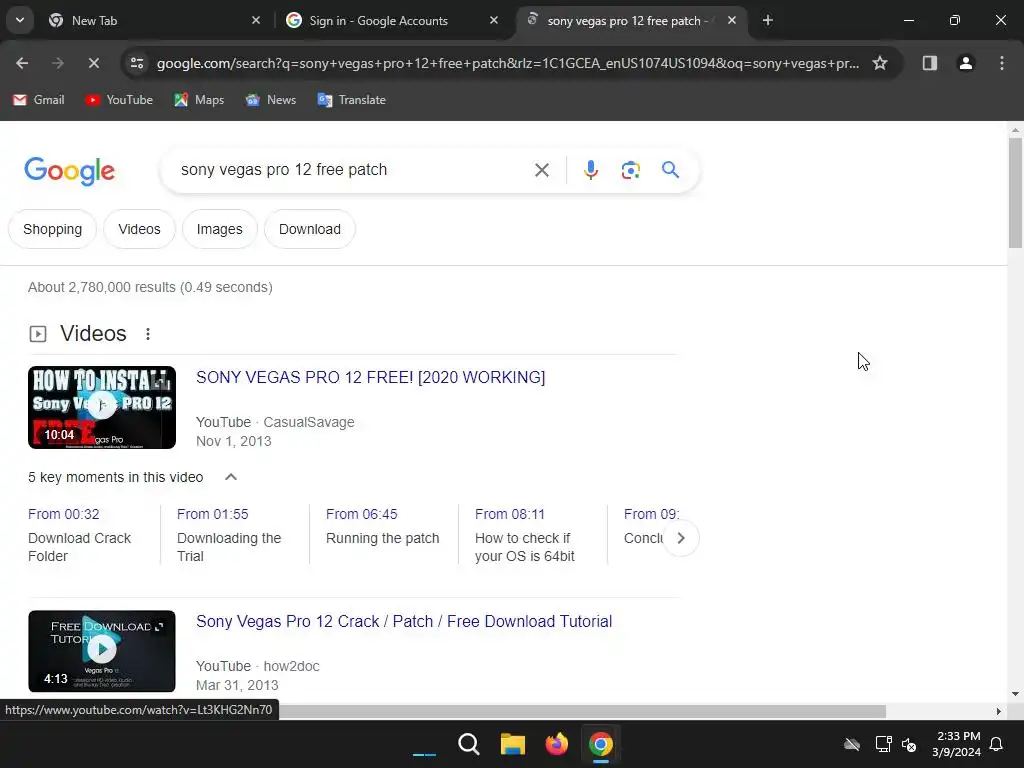Click the muted volume tray icon
1024x768 pixels.
[x=908, y=744]
